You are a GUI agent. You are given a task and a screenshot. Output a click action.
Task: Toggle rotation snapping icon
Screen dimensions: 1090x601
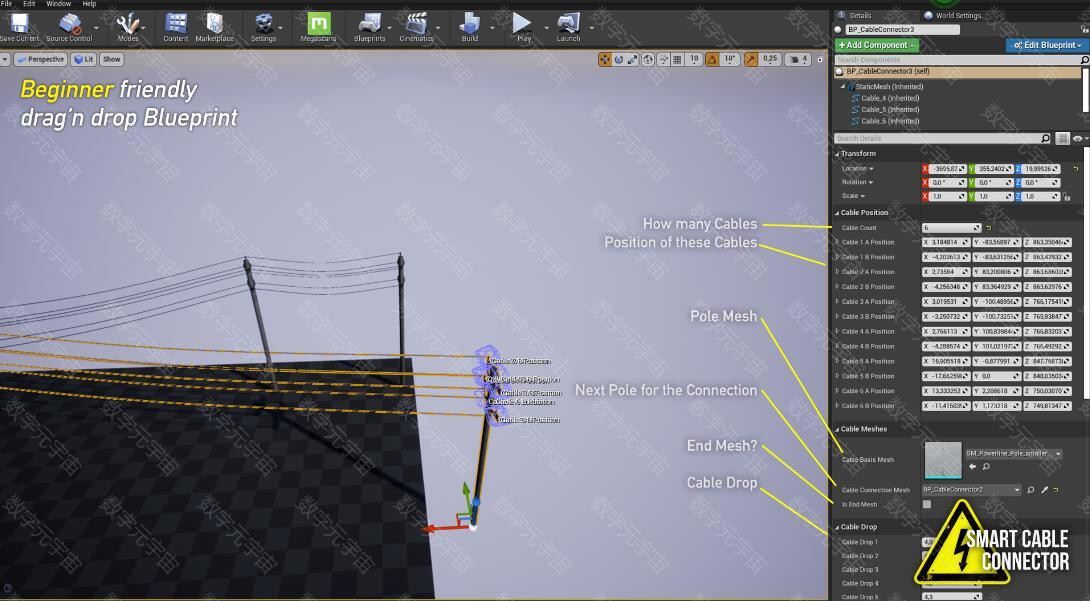click(712, 60)
